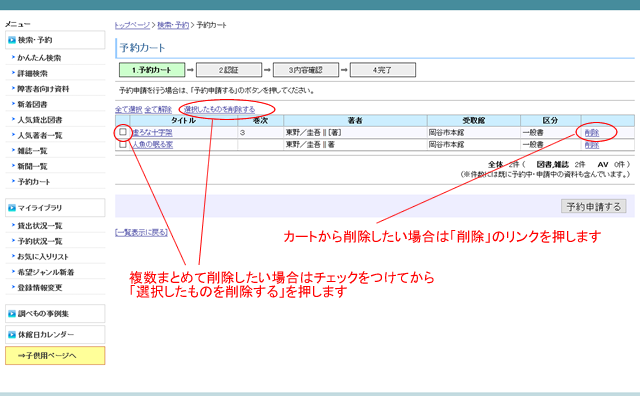Tick the 人魚の眠る家 row checkbox
640x396 pixels.
tap(123, 144)
